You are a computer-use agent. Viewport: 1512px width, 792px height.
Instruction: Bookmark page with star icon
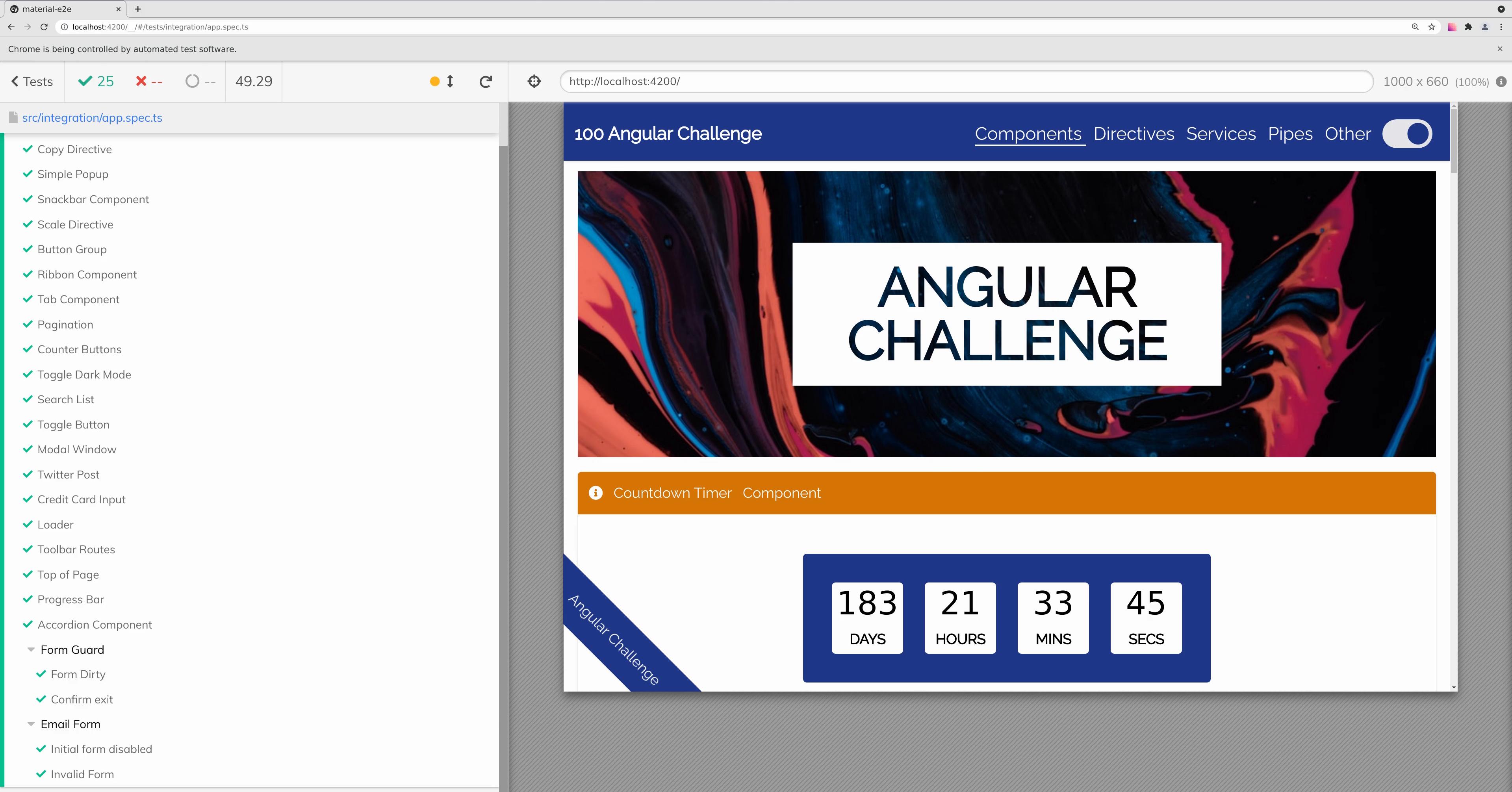click(1432, 27)
